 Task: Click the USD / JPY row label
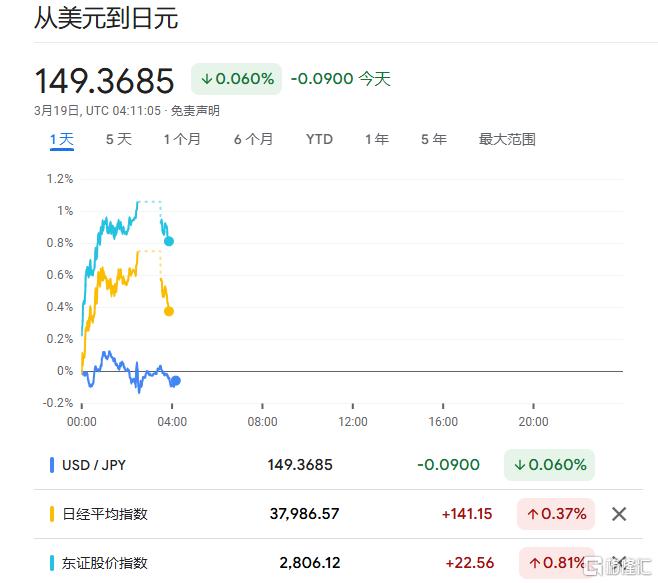point(96,465)
